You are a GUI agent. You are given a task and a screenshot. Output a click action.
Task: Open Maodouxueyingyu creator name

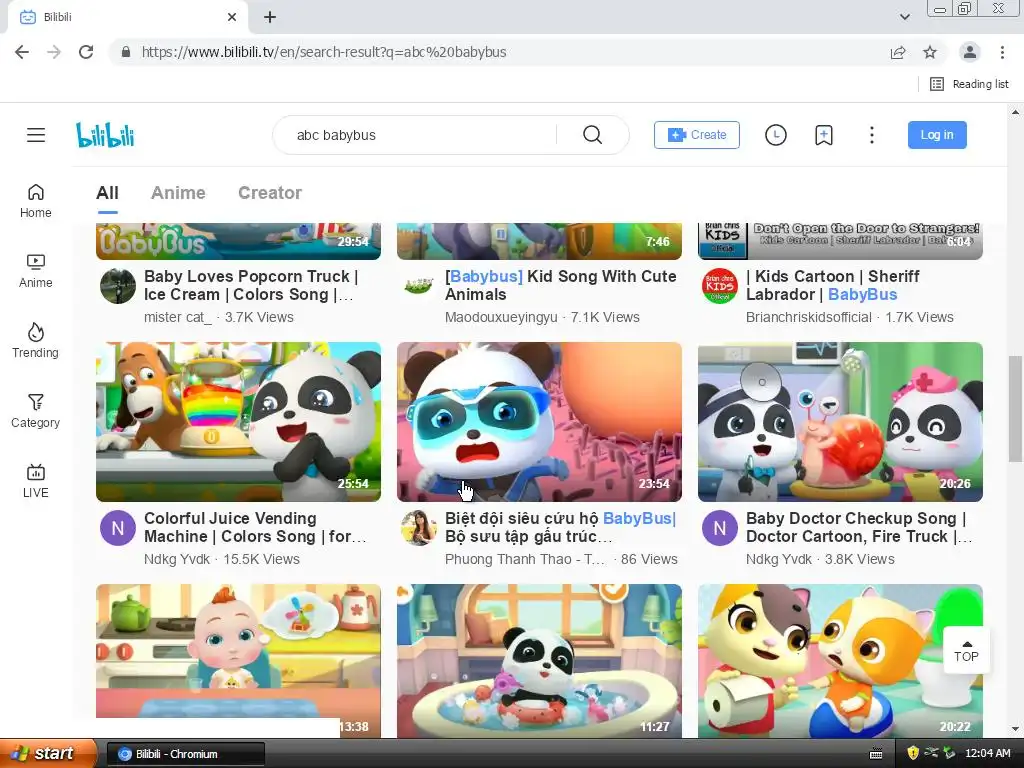click(501, 317)
